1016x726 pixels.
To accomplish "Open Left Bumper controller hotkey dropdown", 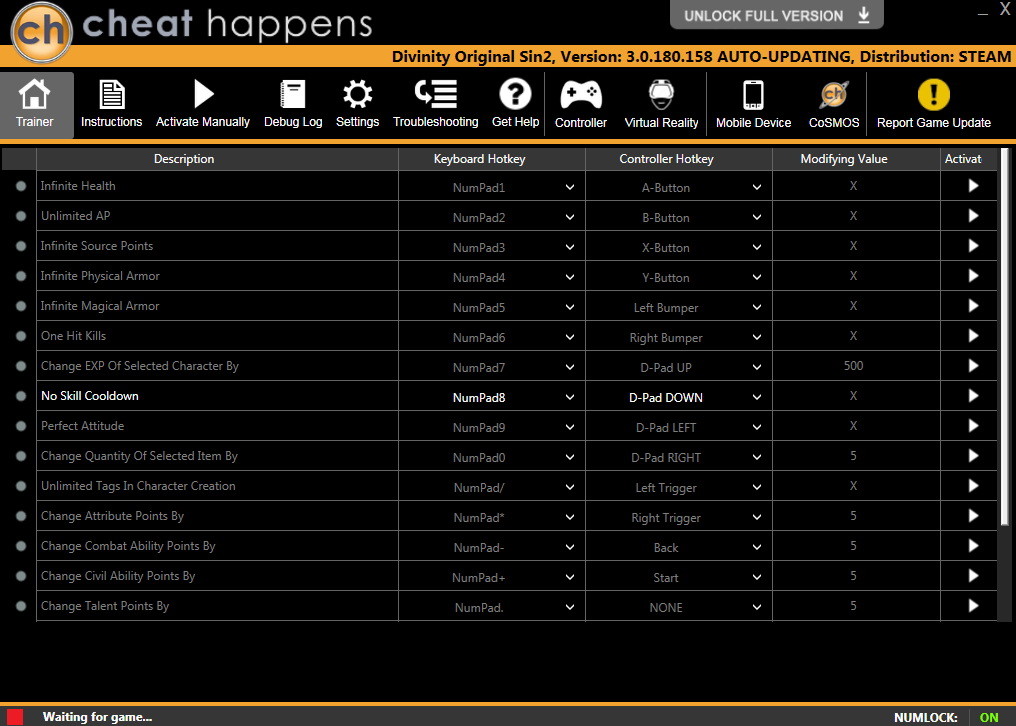I will (x=757, y=307).
